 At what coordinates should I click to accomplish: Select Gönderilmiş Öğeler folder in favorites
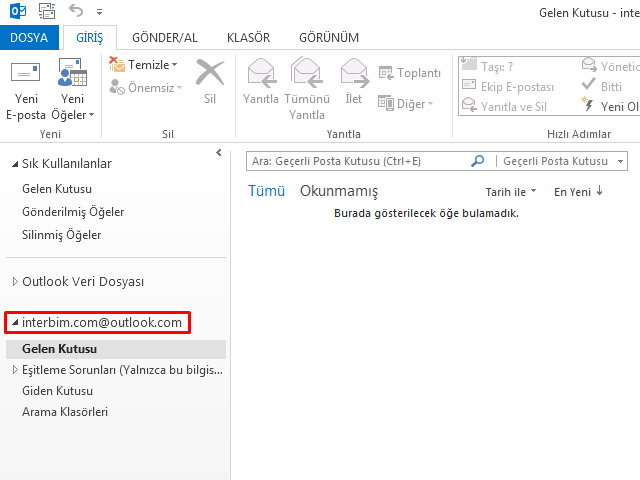tap(73, 212)
